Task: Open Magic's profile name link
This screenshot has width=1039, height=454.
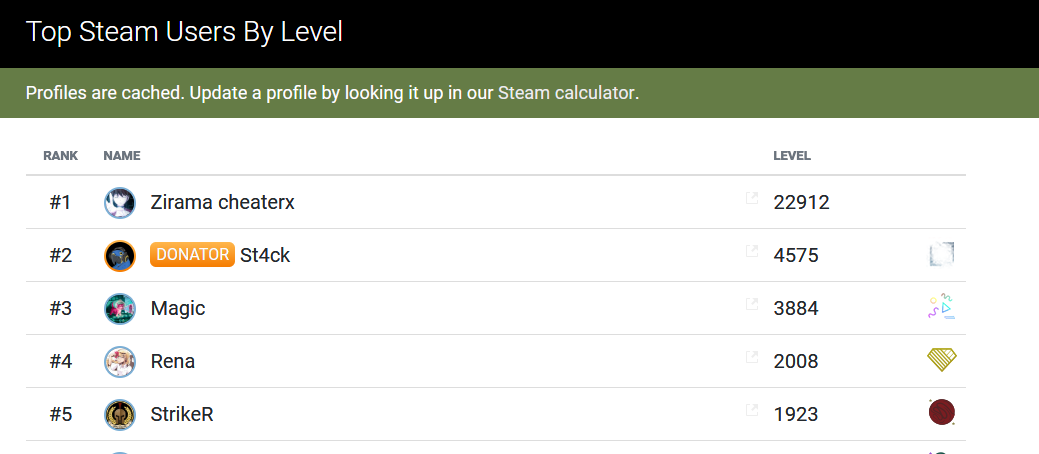Action: coord(178,308)
